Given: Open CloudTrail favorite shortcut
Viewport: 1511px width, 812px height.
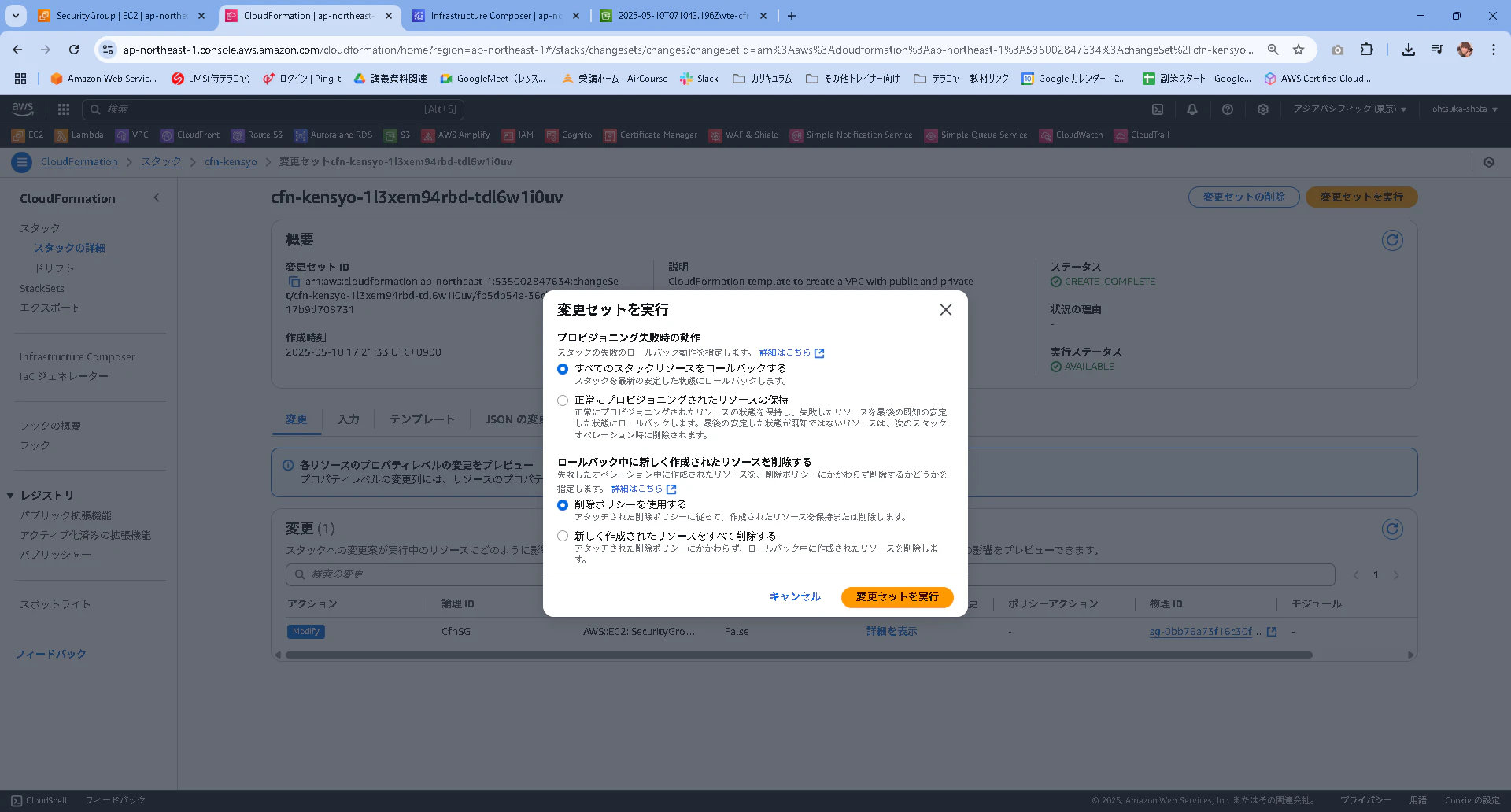Looking at the screenshot, I should (x=1142, y=135).
